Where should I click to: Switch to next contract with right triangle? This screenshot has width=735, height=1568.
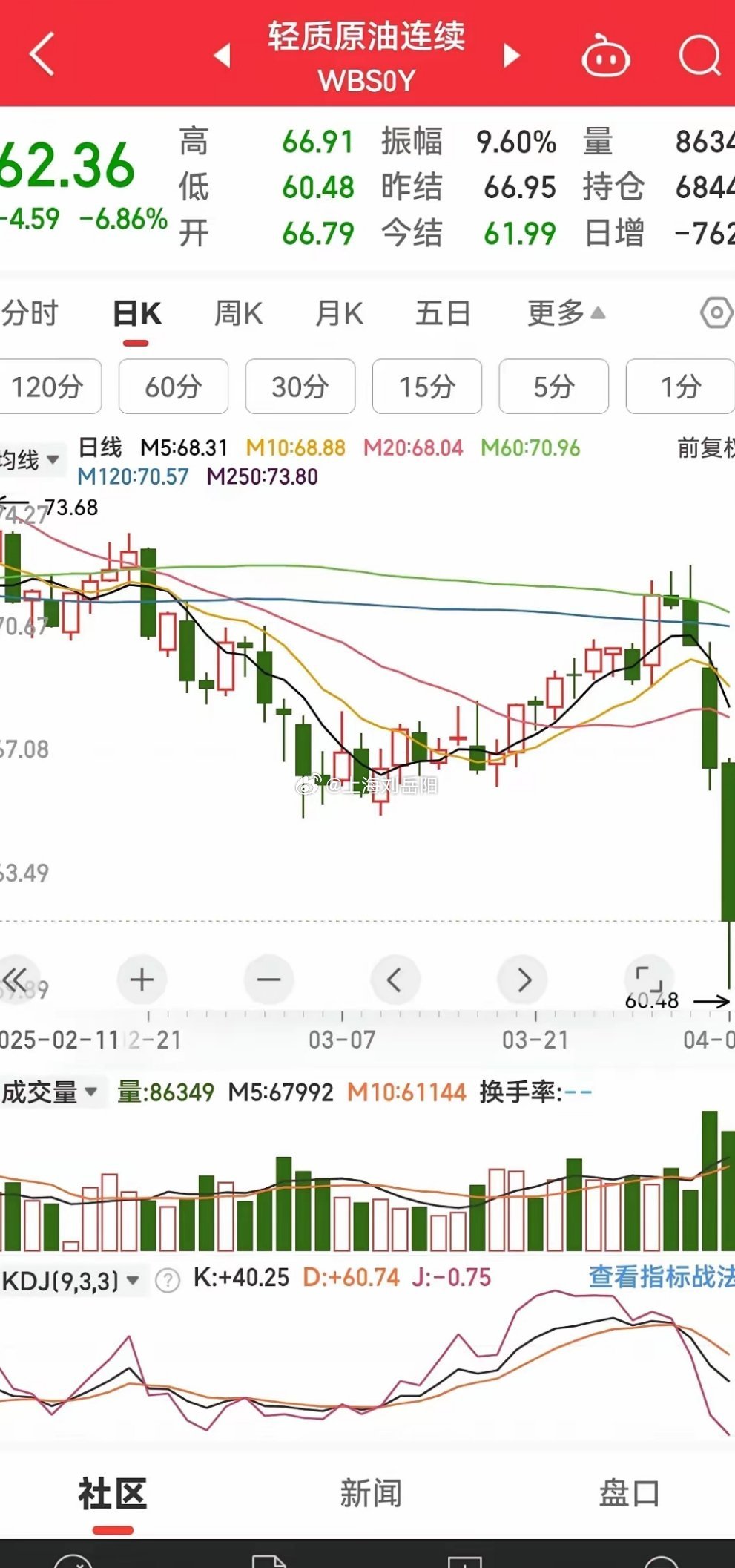click(511, 56)
